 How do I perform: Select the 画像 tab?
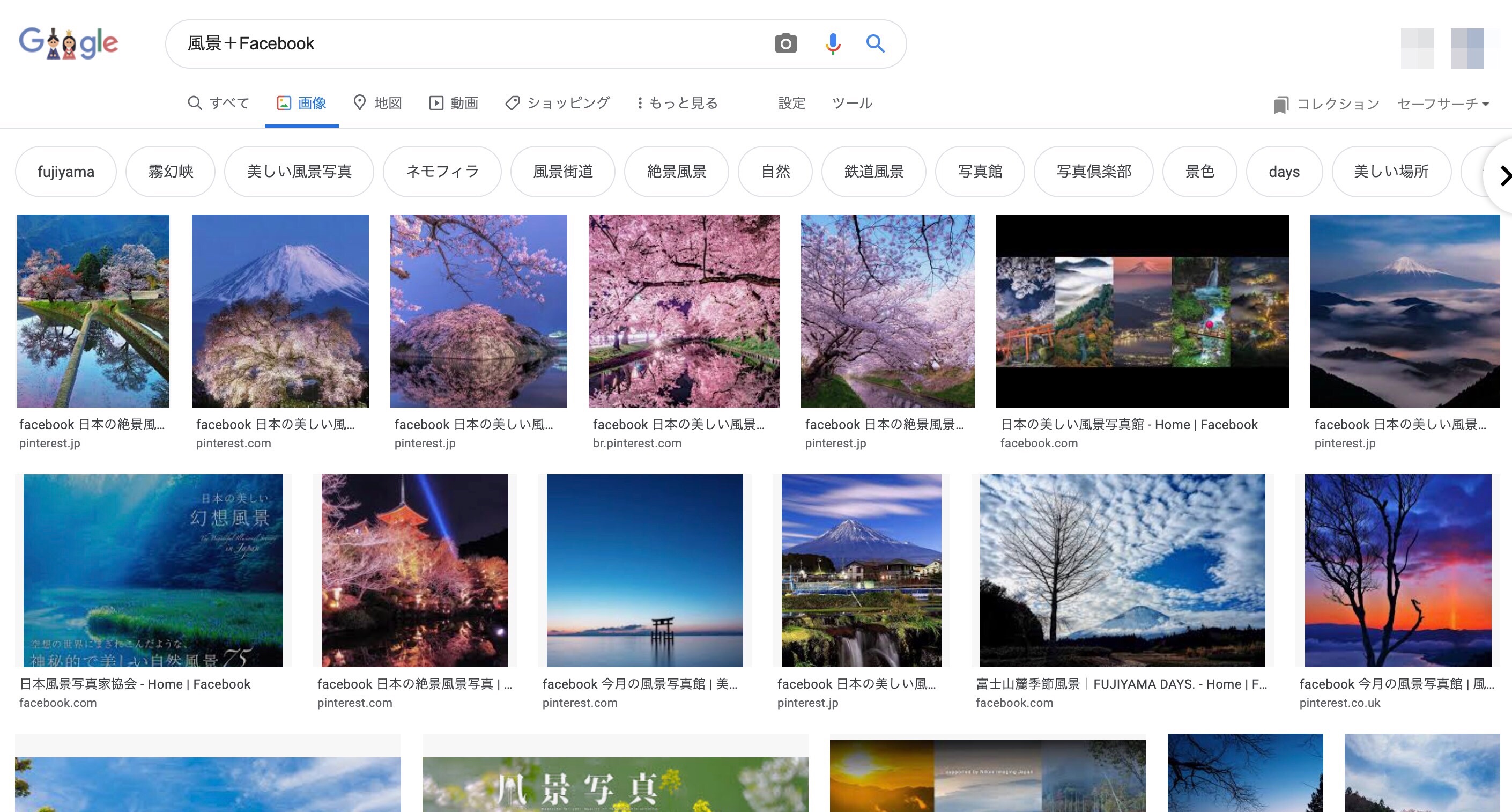(302, 104)
